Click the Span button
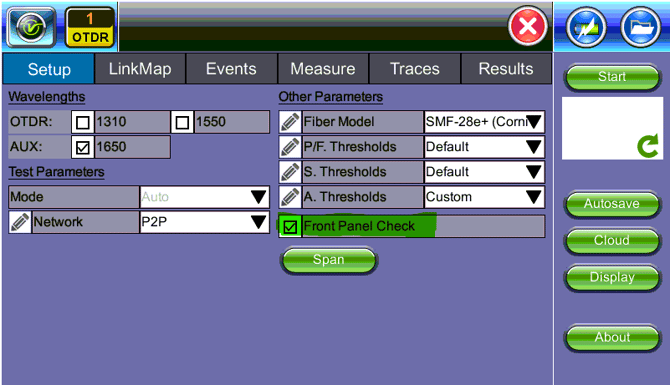This screenshot has width=670, height=385. click(328, 260)
